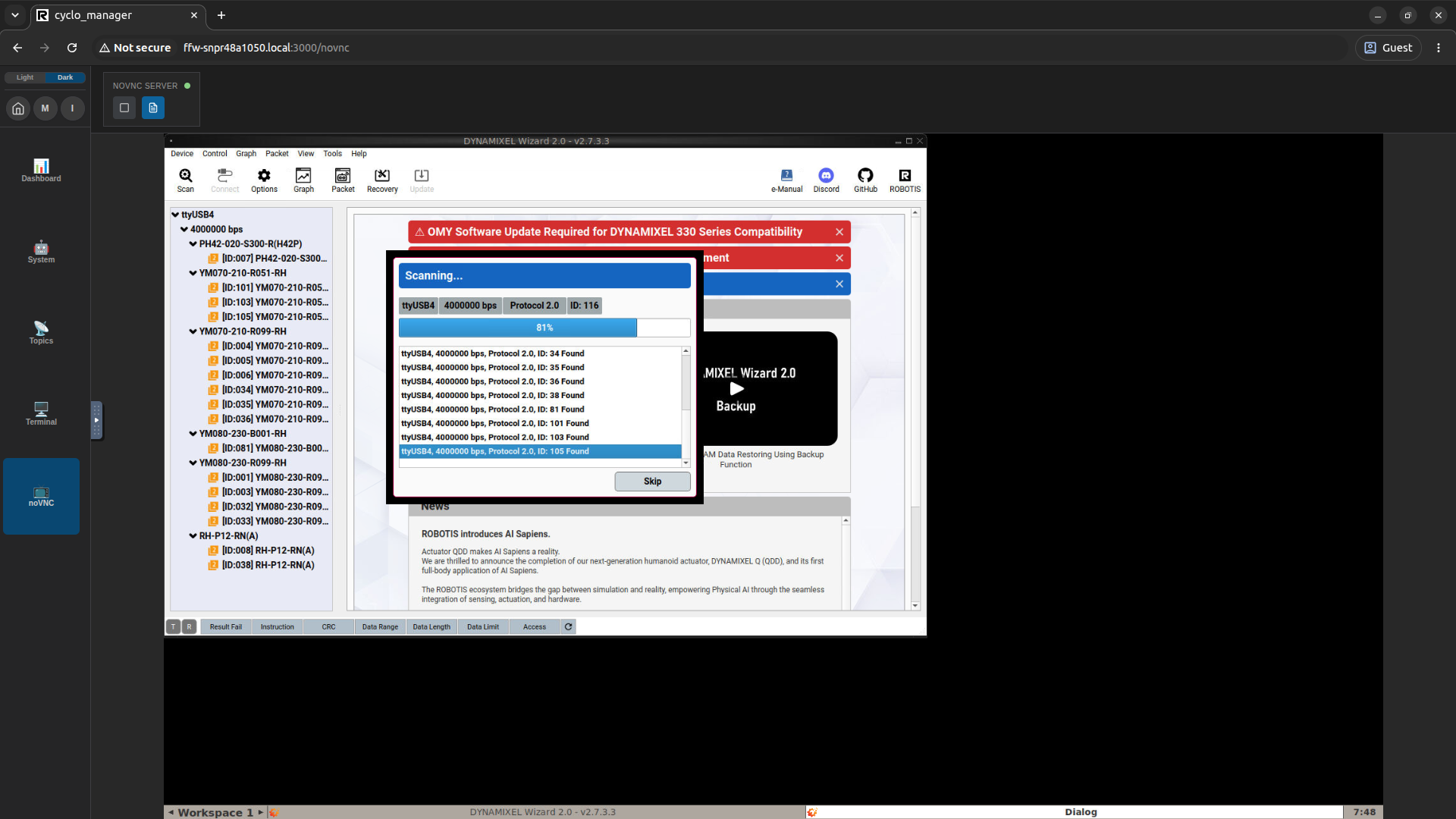Close the blue notification banner
Screen dimensions: 1456x819
pyautogui.click(x=839, y=284)
